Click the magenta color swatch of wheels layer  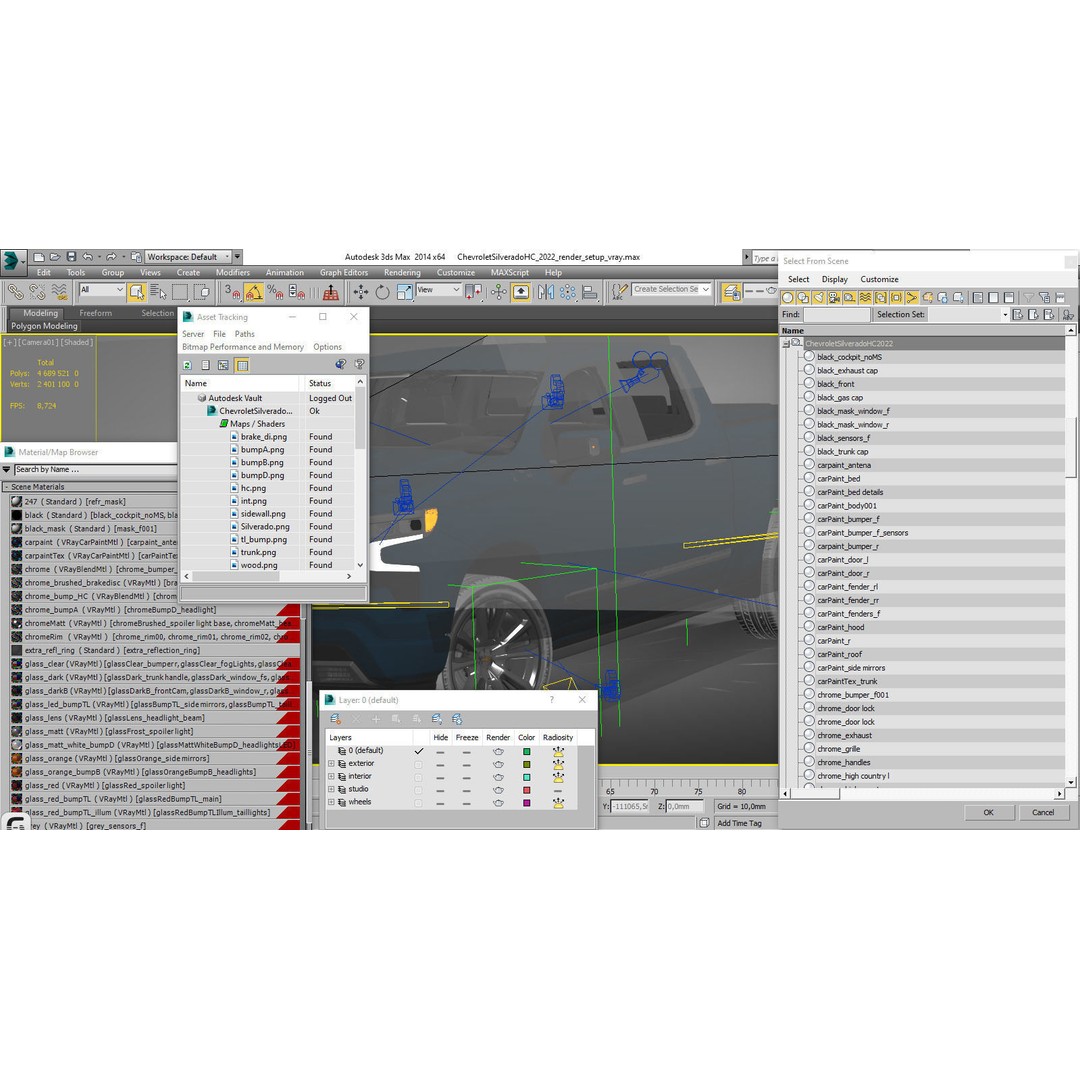point(527,803)
